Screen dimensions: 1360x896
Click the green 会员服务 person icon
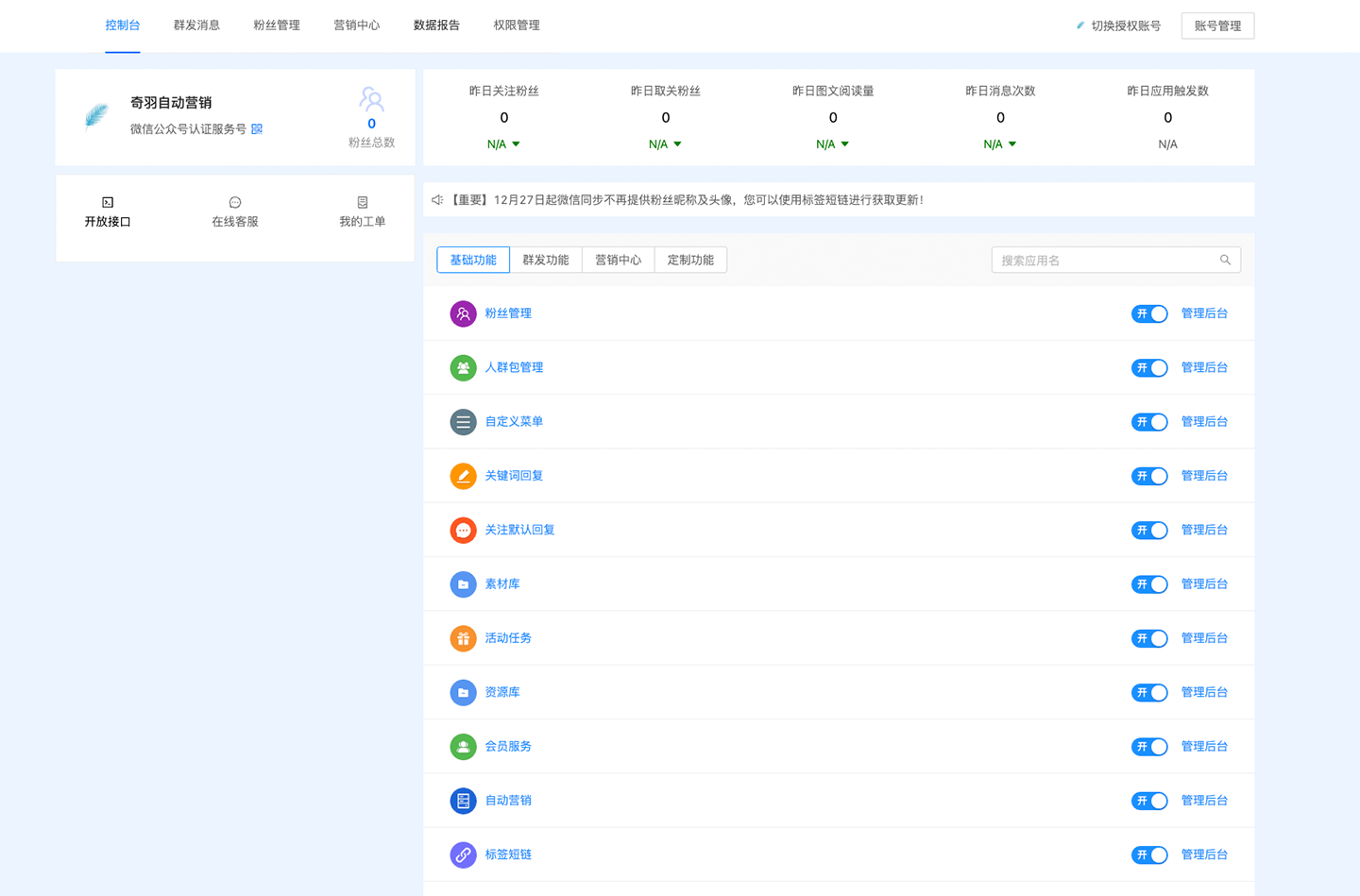click(463, 747)
